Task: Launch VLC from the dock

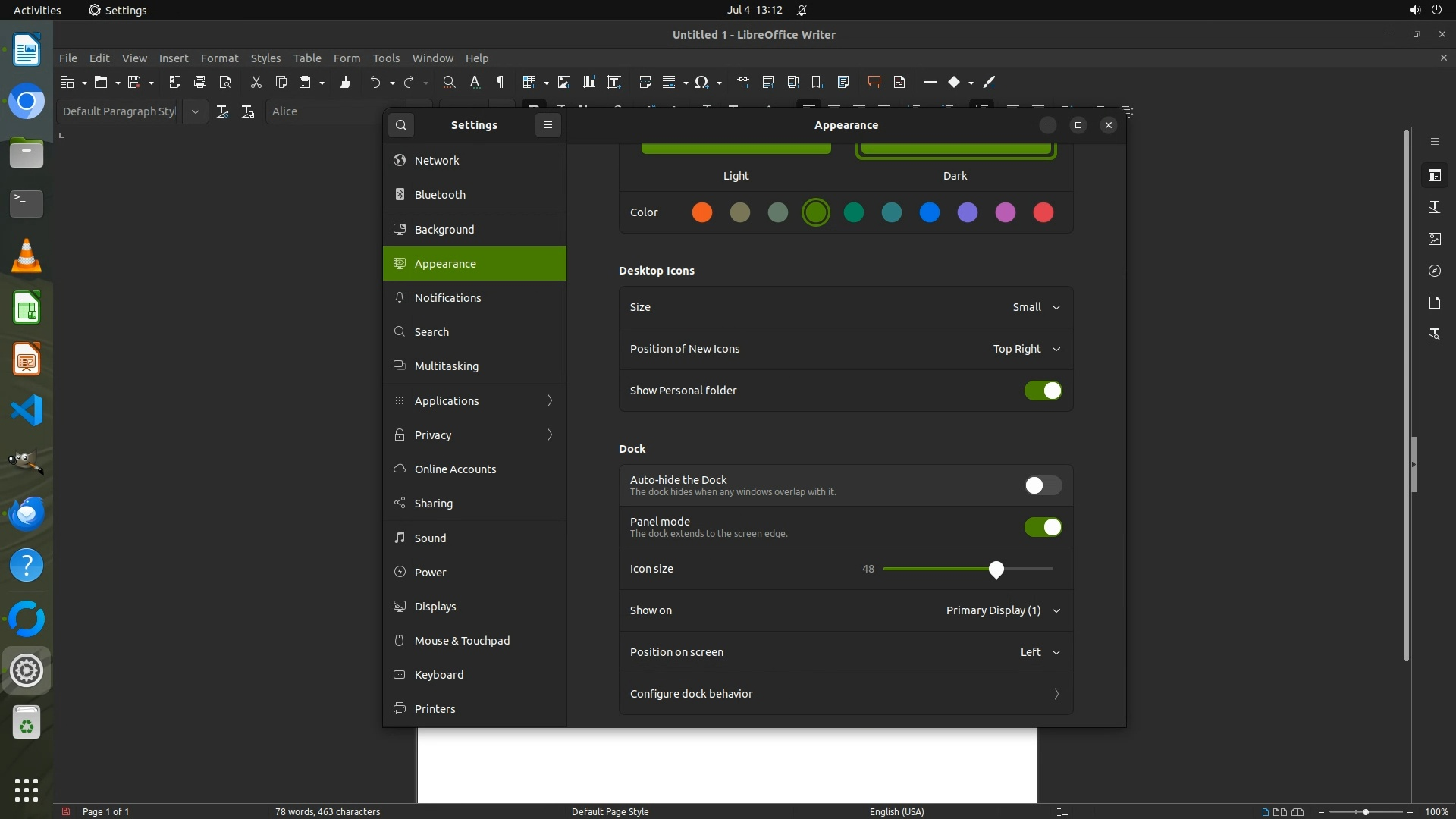Action: [27, 256]
